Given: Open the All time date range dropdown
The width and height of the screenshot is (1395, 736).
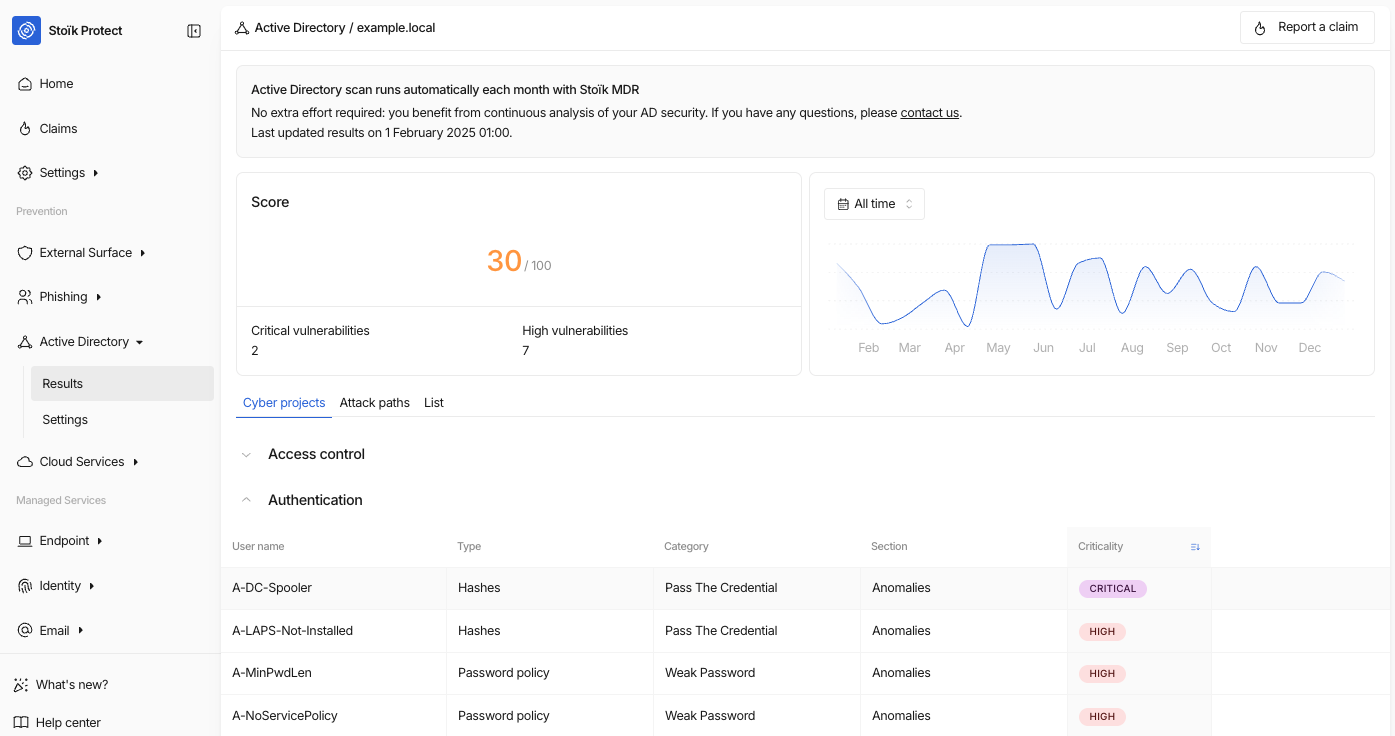Looking at the screenshot, I should pos(874,204).
